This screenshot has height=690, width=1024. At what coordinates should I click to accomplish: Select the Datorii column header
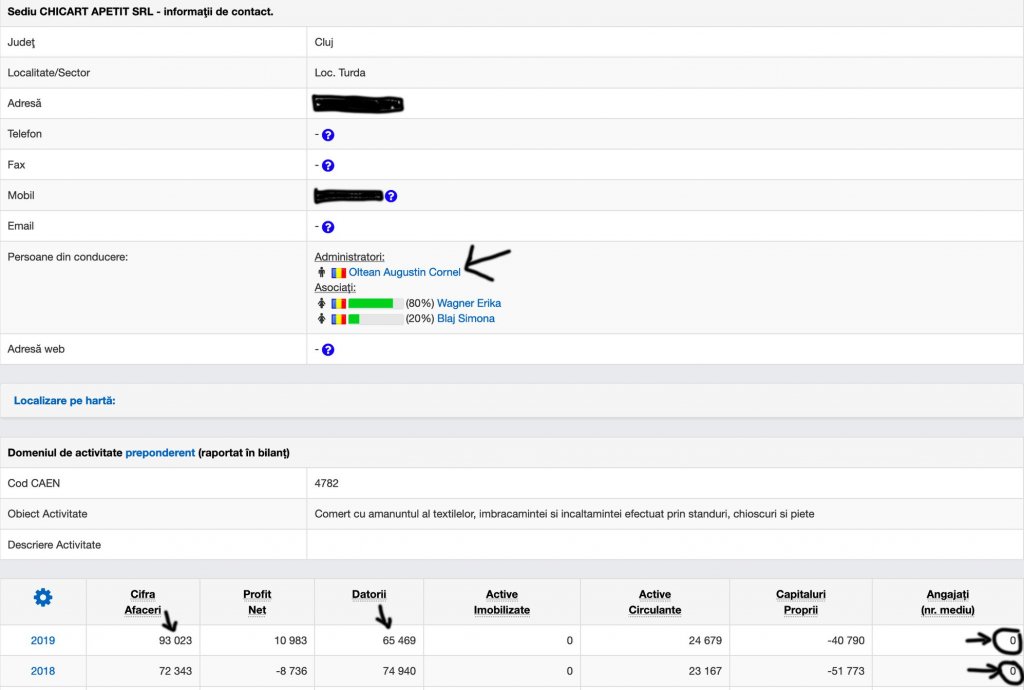tap(369, 595)
